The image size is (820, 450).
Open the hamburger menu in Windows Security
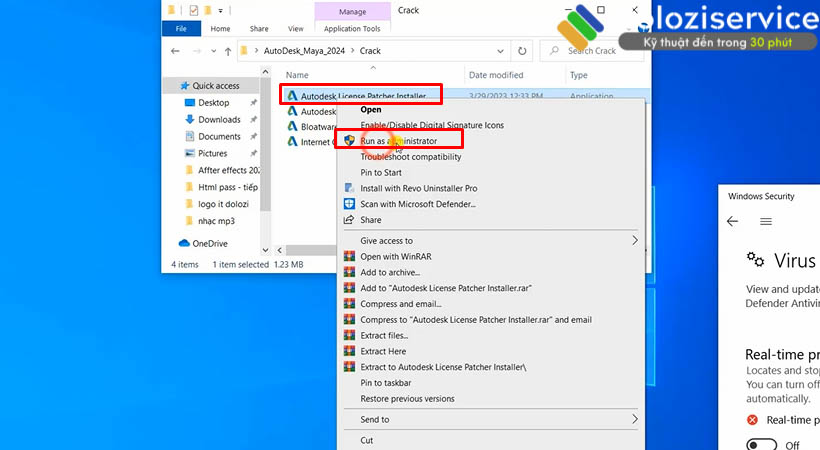tap(766, 221)
